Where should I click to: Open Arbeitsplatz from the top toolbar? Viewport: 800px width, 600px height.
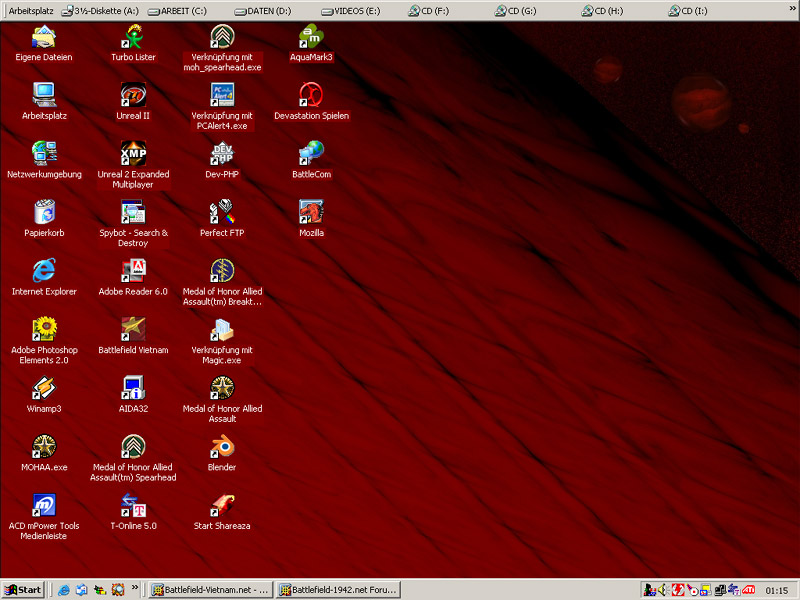tap(31, 11)
